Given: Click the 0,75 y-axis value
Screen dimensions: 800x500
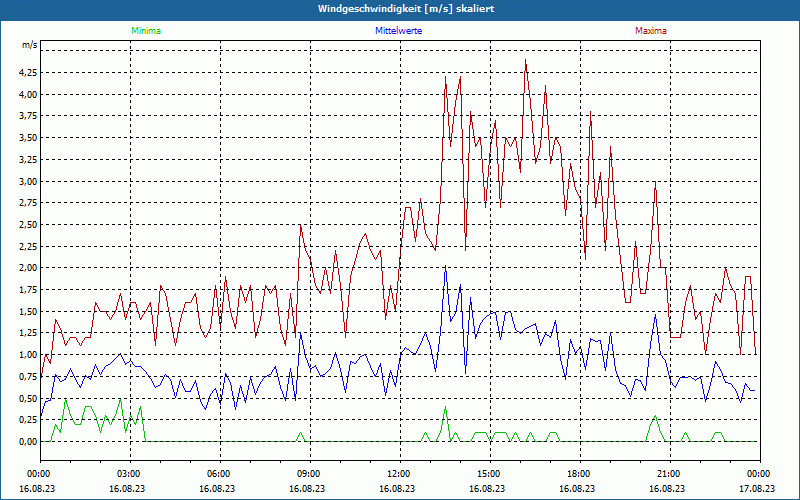Looking at the screenshot, I should point(28,377).
